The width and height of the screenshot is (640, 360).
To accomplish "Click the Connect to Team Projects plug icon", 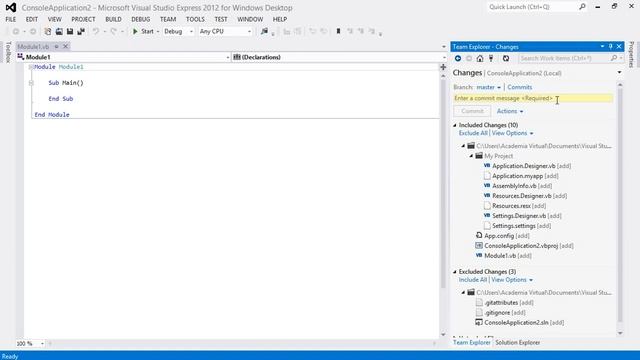I will coord(491,58).
